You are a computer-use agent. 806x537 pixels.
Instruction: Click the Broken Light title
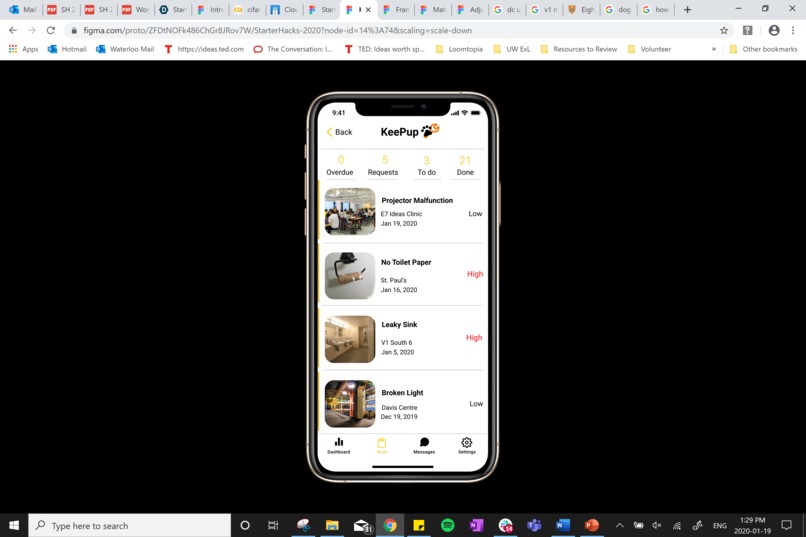click(402, 393)
